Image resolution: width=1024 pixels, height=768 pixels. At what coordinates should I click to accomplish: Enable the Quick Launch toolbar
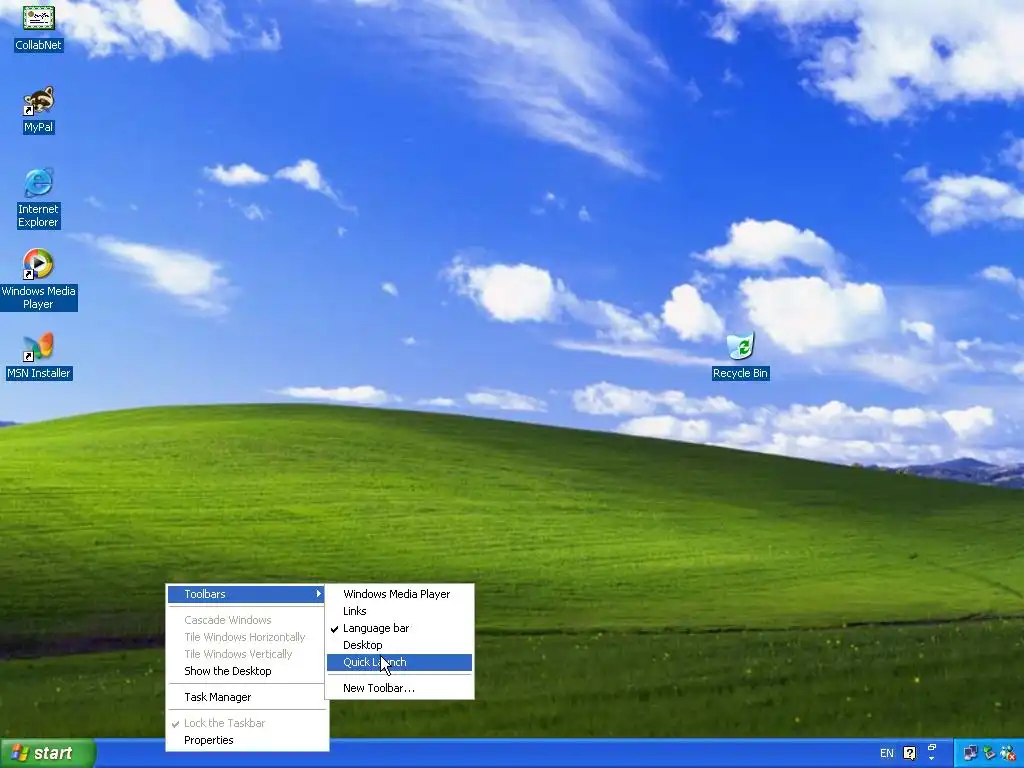(x=399, y=662)
